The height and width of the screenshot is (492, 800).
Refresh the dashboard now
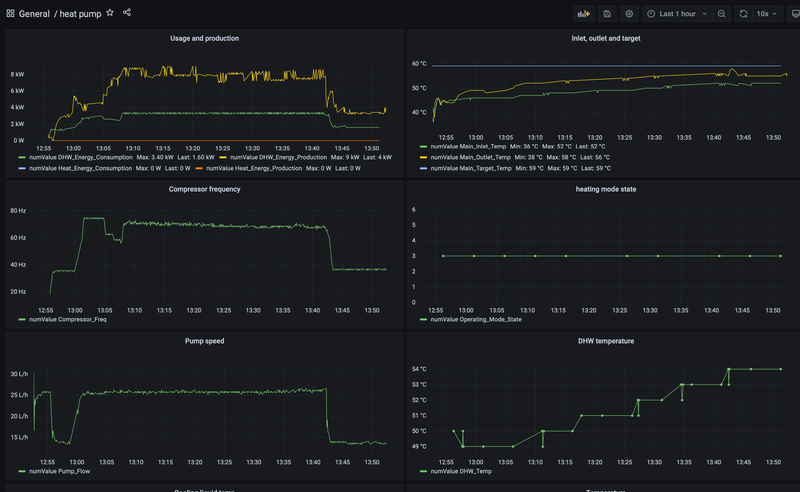pyautogui.click(x=743, y=14)
